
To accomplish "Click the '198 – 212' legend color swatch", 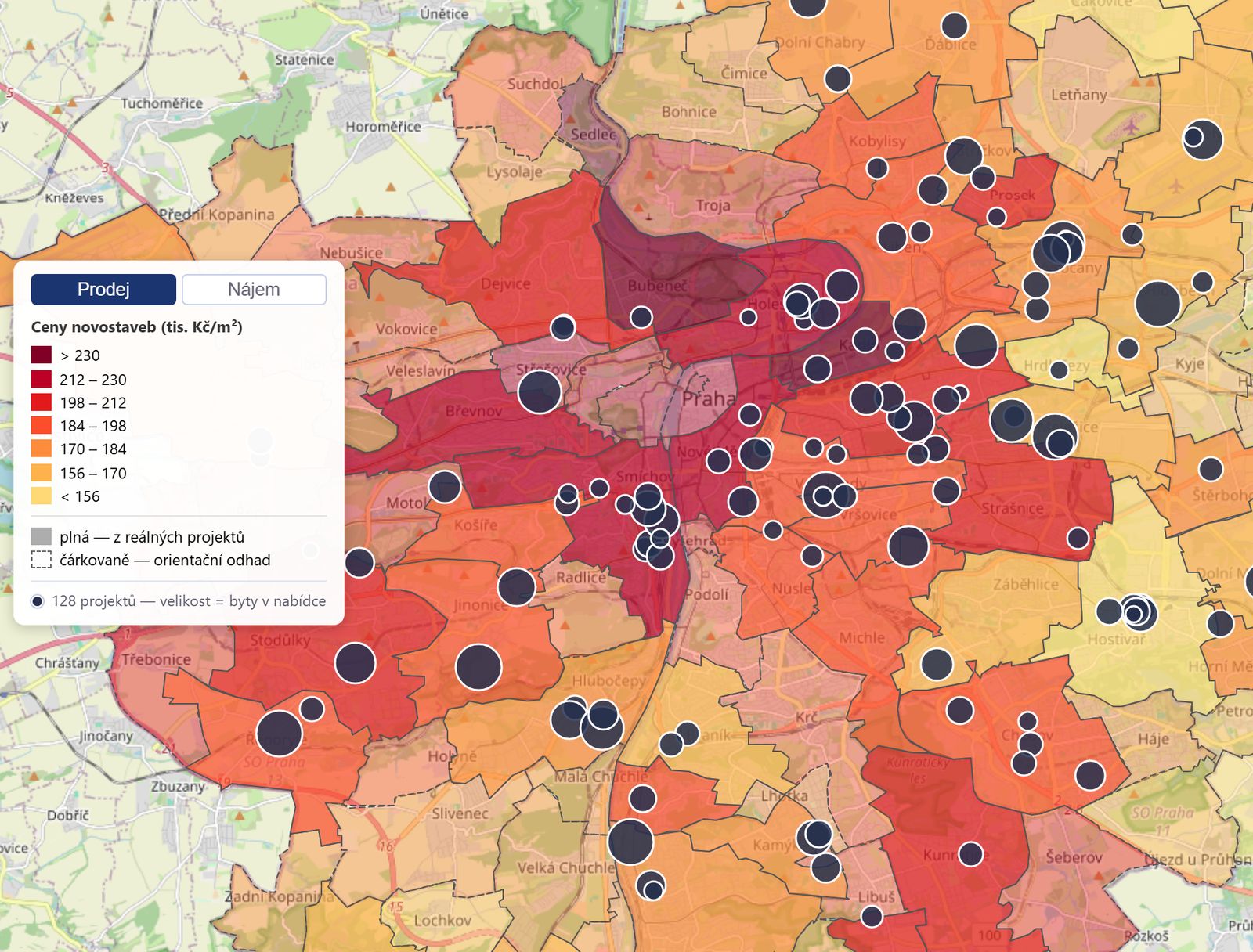I will pyautogui.click(x=42, y=402).
